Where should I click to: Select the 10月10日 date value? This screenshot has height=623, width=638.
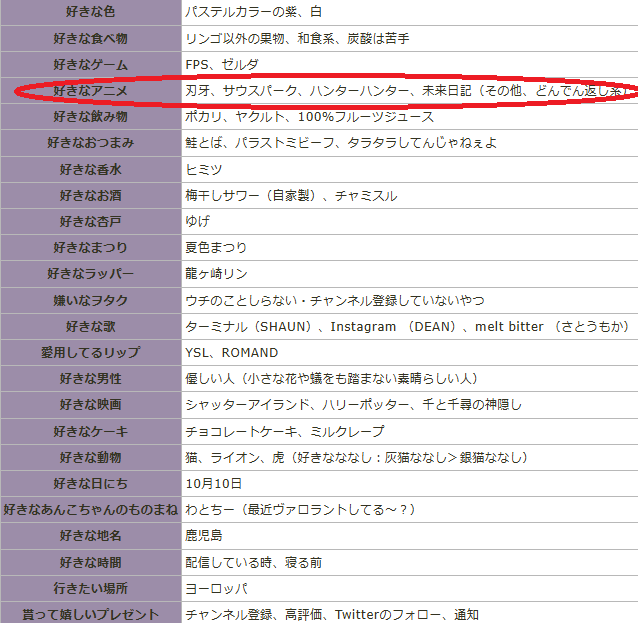coord(214,483)
